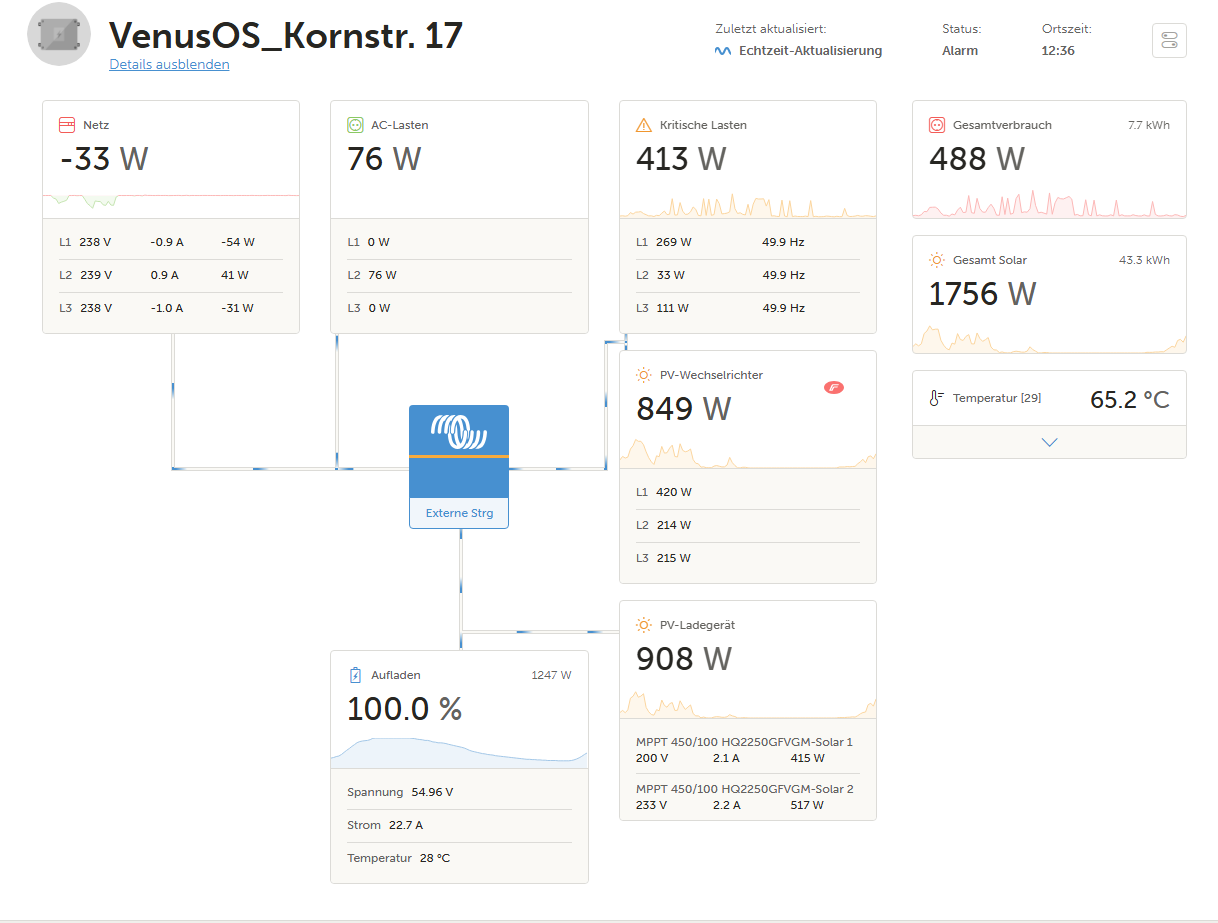The width and height of the screenshot is (1218, 923).
Task: Click the VenusOS_Kornstr. 17 title
Action: tap(286, 35)
